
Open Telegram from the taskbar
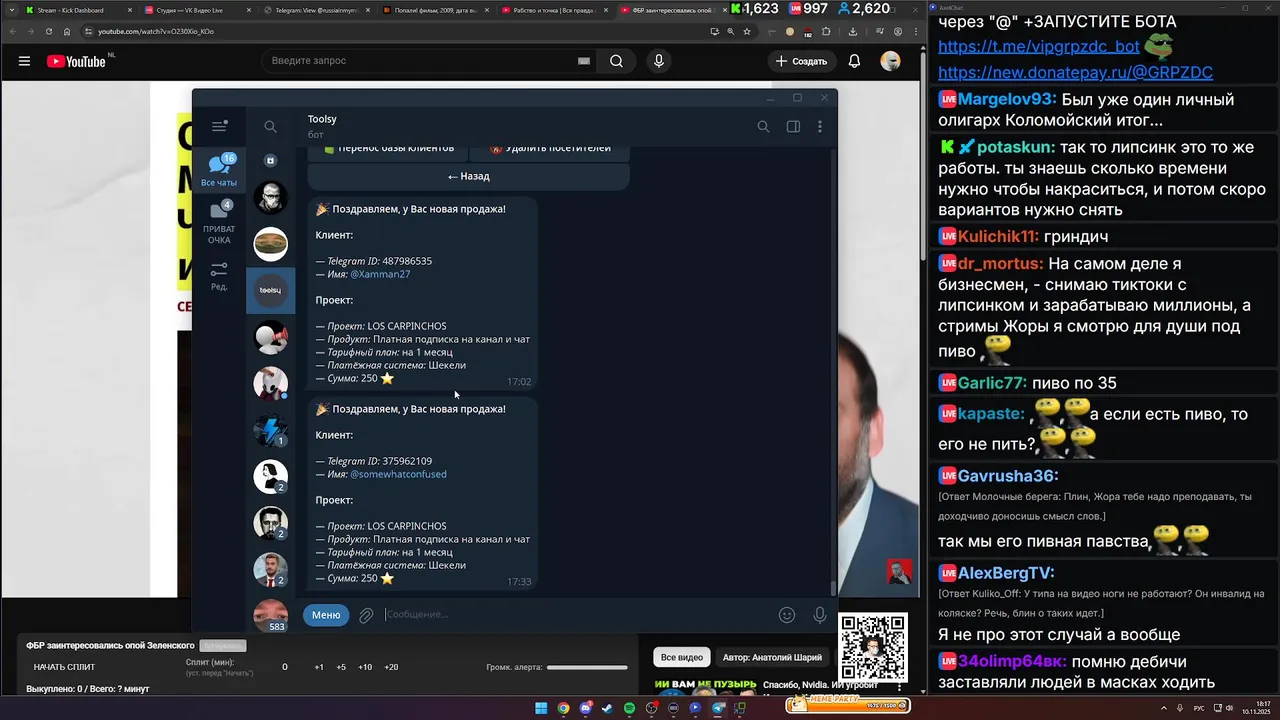[x=718, y=708]
